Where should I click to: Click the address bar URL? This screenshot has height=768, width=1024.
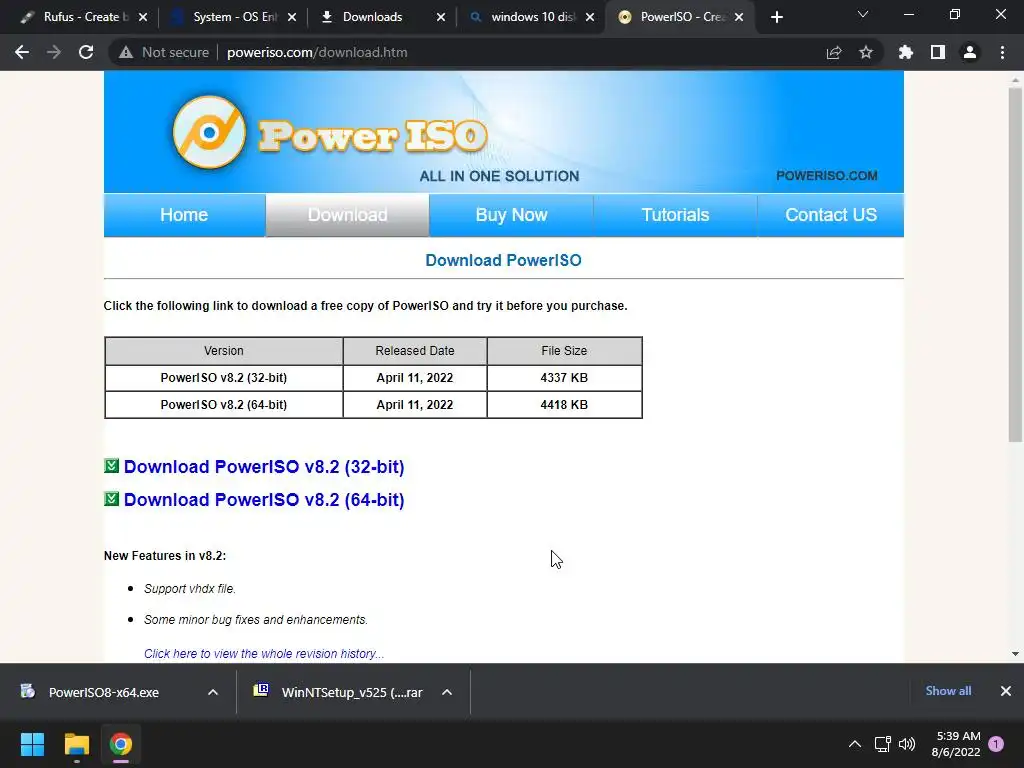317,52
